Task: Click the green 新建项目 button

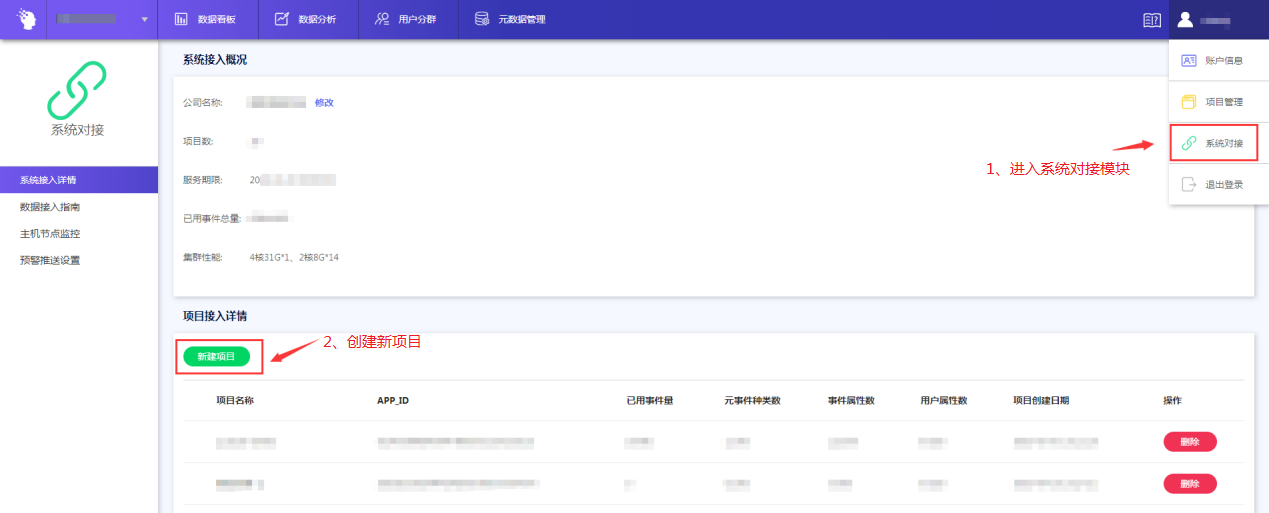Action: tap(216, 357)
